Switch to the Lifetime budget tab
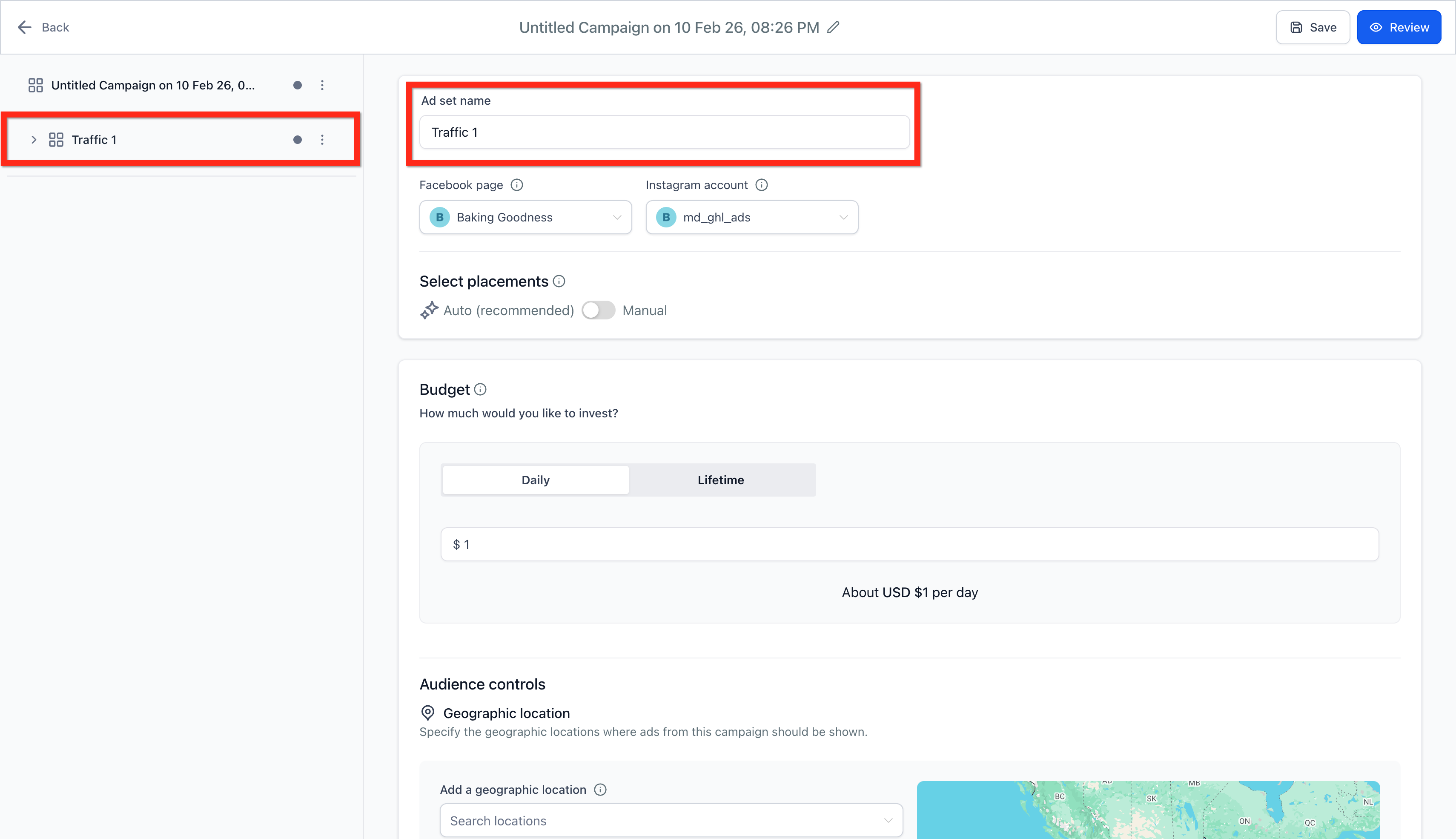This screenshot has width=1456, height=839. pos(720,480)
